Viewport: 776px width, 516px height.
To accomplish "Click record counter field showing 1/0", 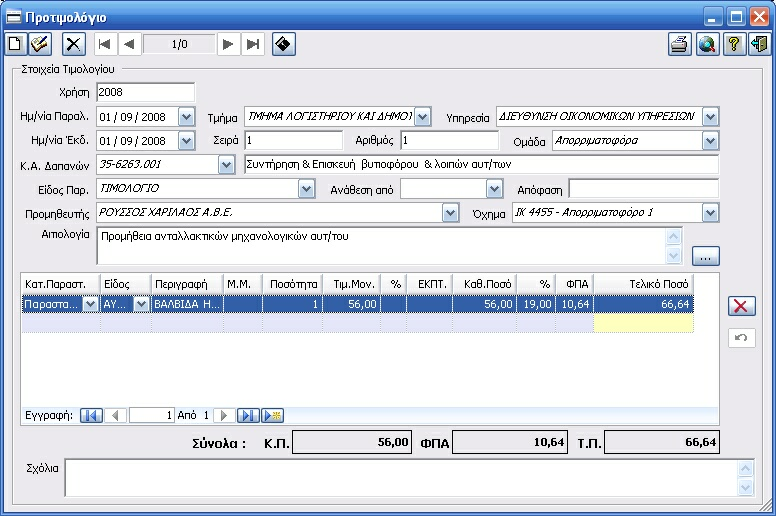I will 180,45.
